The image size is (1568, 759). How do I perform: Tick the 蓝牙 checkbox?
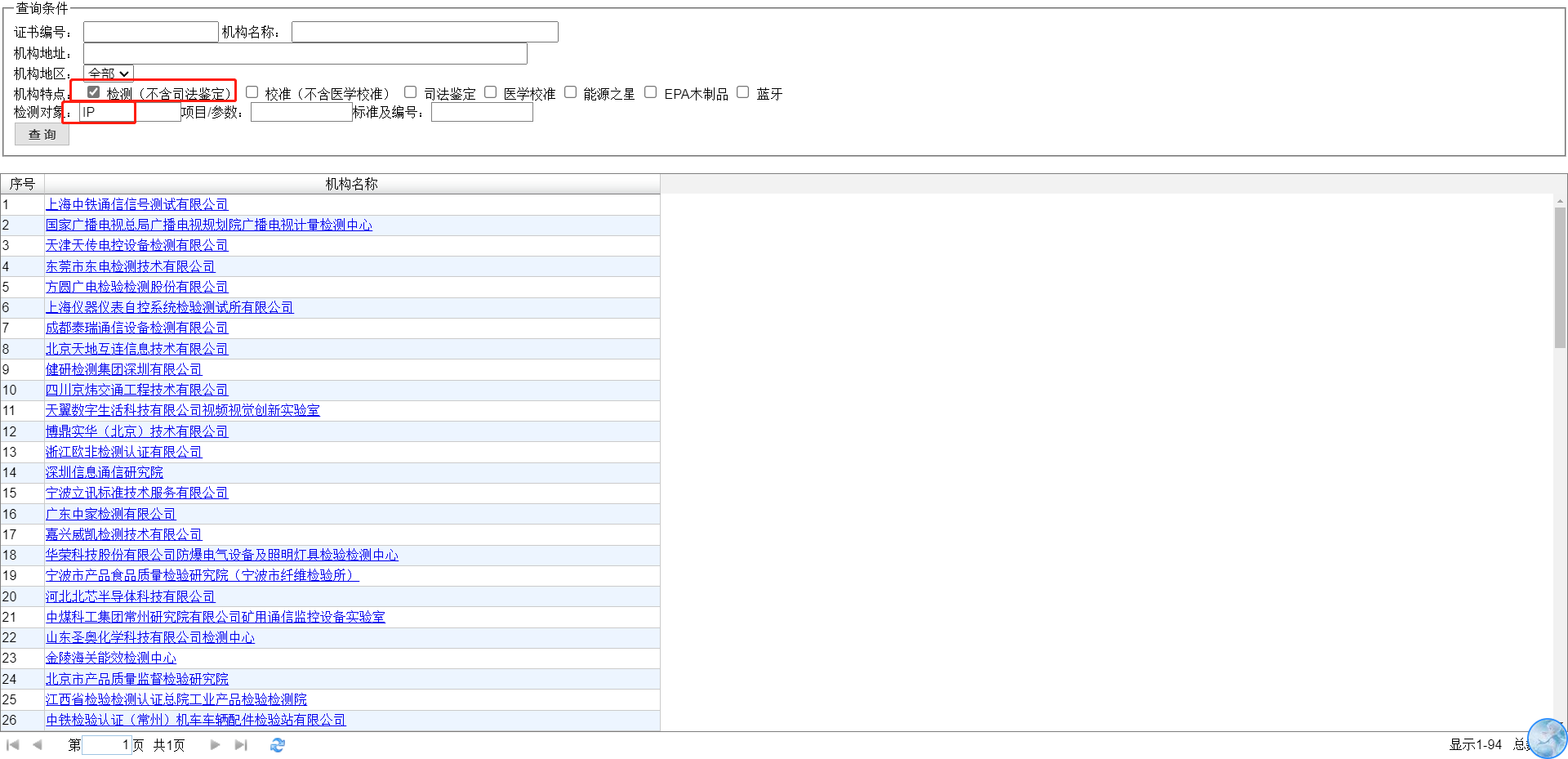[x=743, y=92]
